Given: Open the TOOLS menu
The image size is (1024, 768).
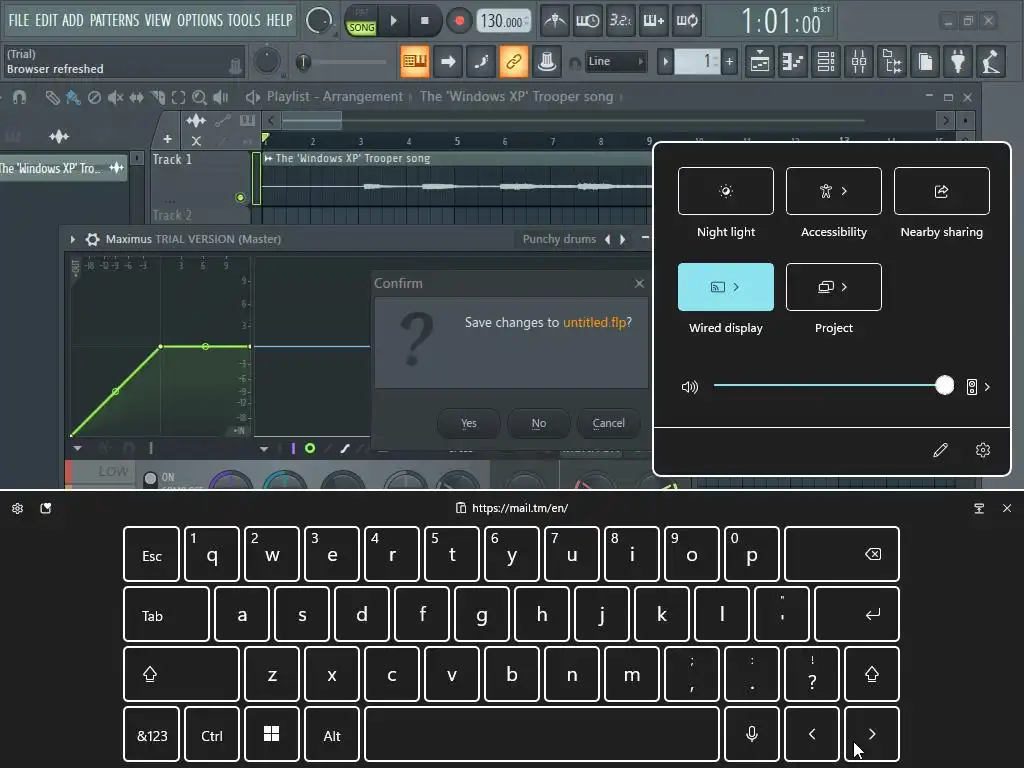Looking at the screenshot, I should tap(244, 20).
